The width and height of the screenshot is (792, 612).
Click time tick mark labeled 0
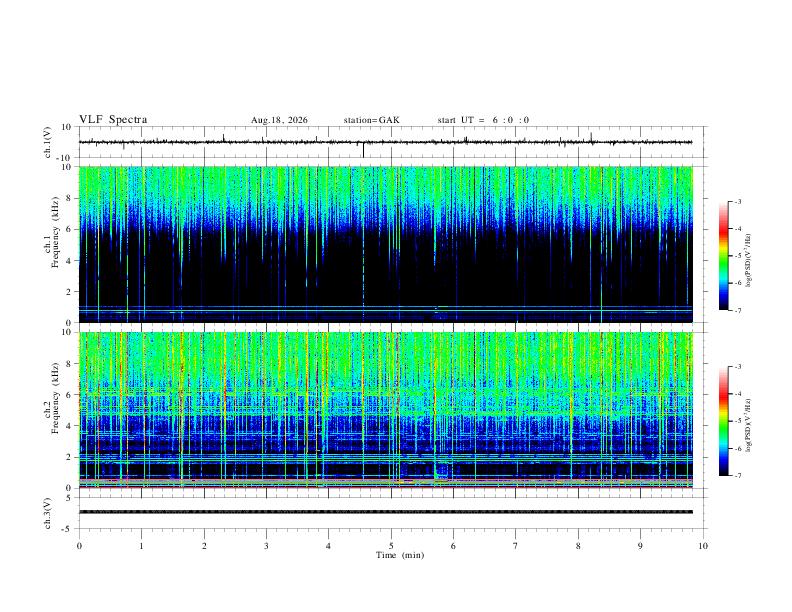[x=79, y=546]
